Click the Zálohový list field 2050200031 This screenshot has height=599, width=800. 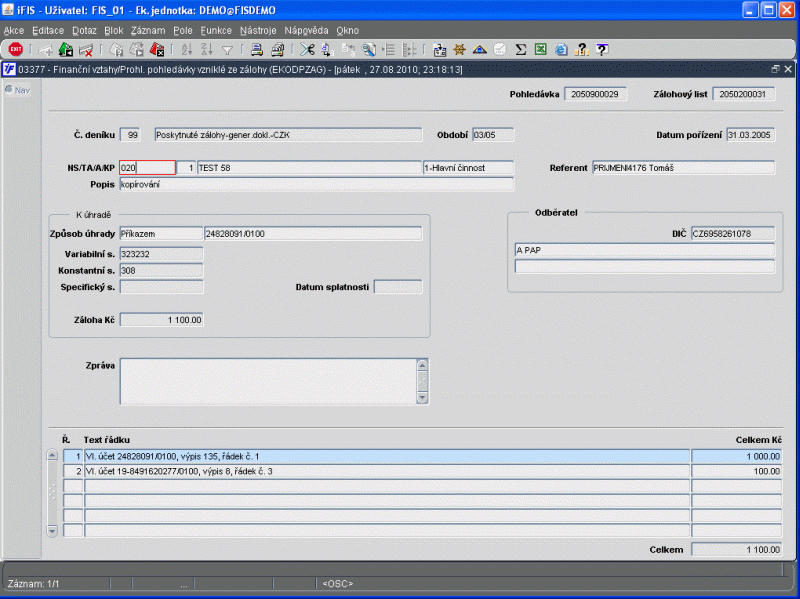click(x=743, y=94)
